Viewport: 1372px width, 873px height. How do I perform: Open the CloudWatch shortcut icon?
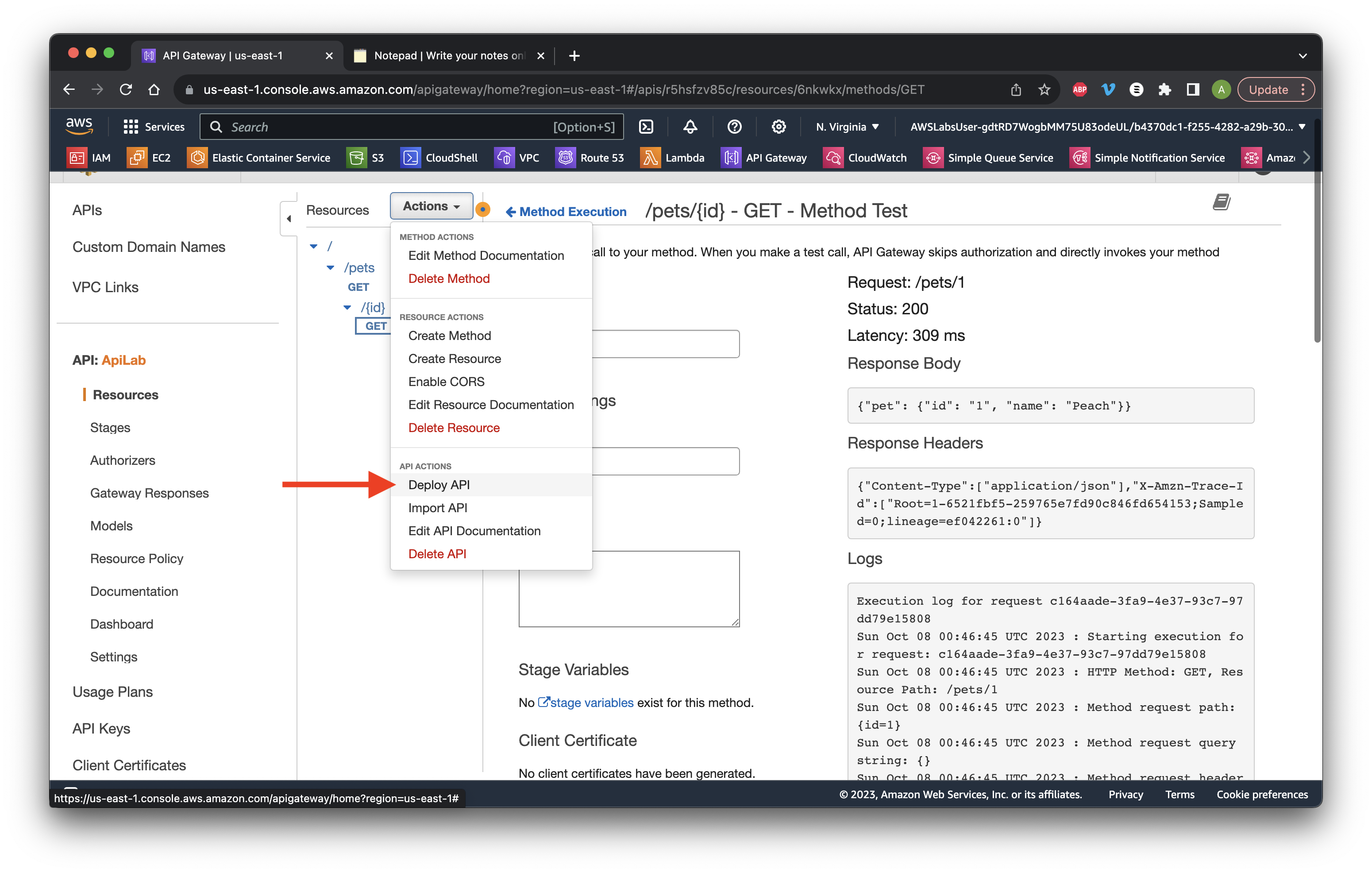click(832, 158)
